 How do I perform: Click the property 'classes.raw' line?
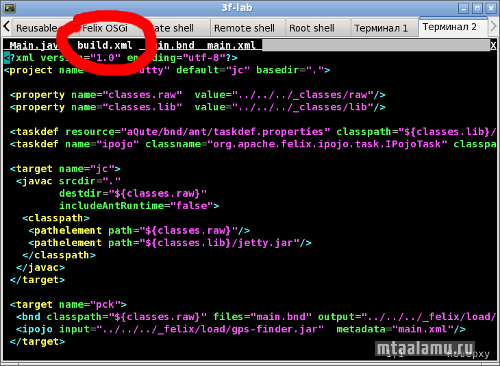(x=198, y=95)
